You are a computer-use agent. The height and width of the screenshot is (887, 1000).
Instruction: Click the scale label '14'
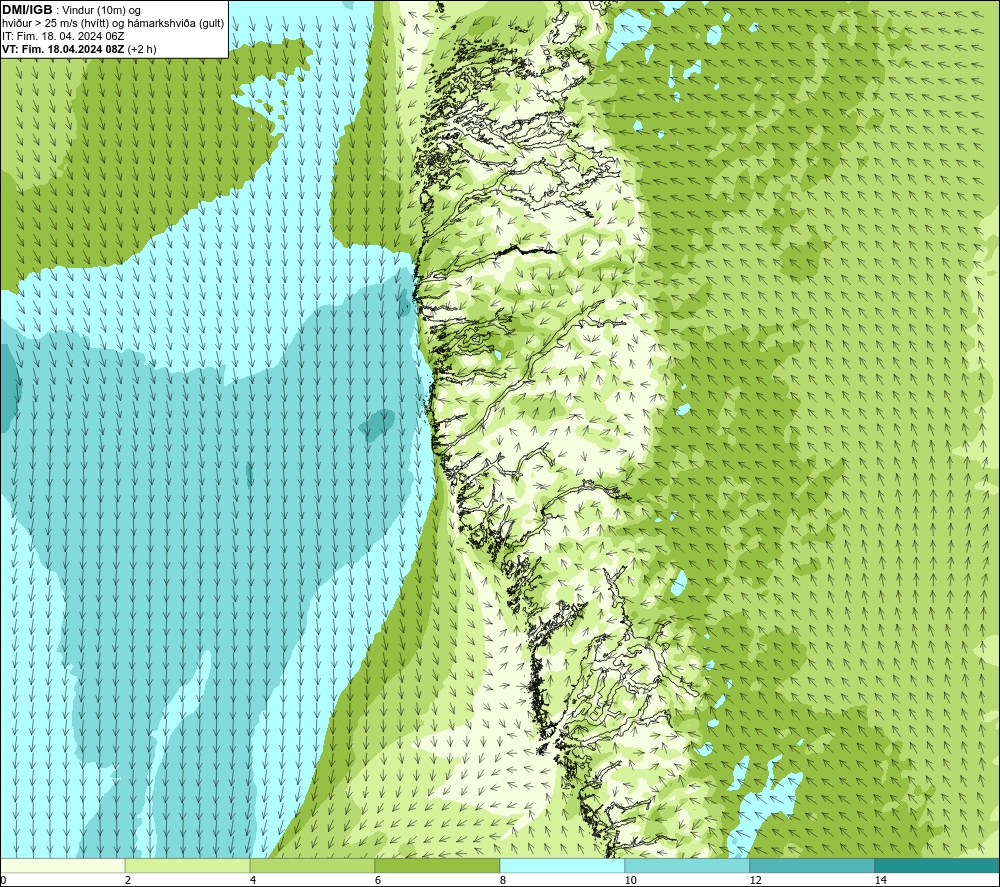click(880, 880)
